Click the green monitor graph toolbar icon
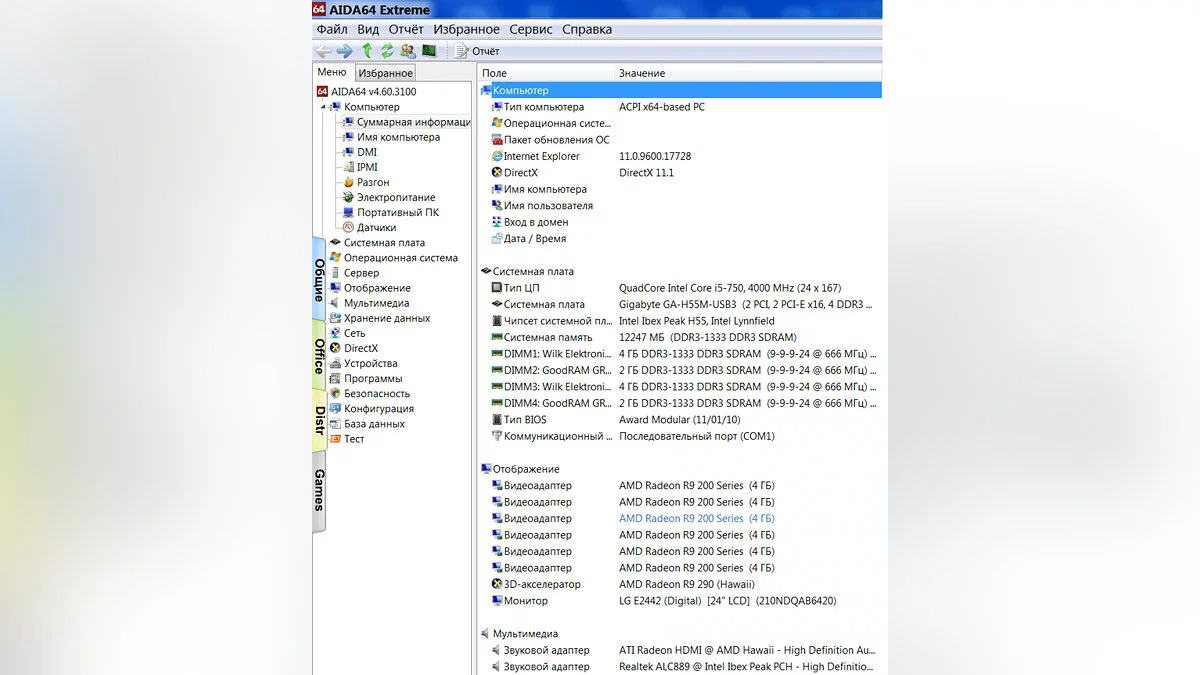1200x675 pixels. (x=429, y=51)
